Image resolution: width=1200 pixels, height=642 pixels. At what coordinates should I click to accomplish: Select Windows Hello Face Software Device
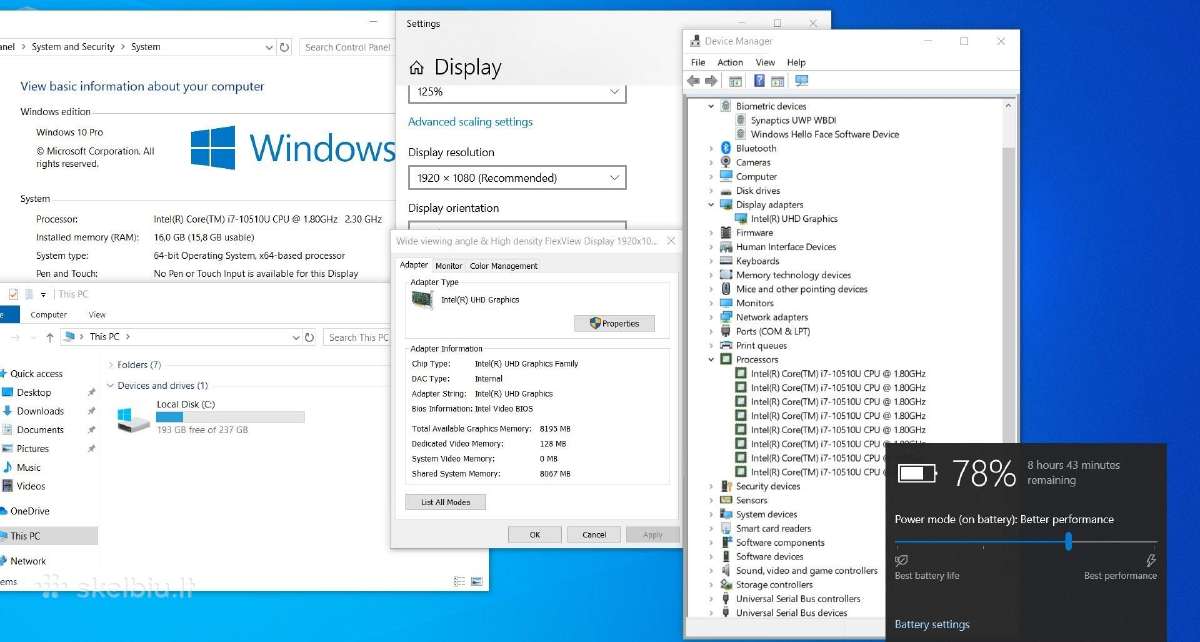[x=825, y=134]
